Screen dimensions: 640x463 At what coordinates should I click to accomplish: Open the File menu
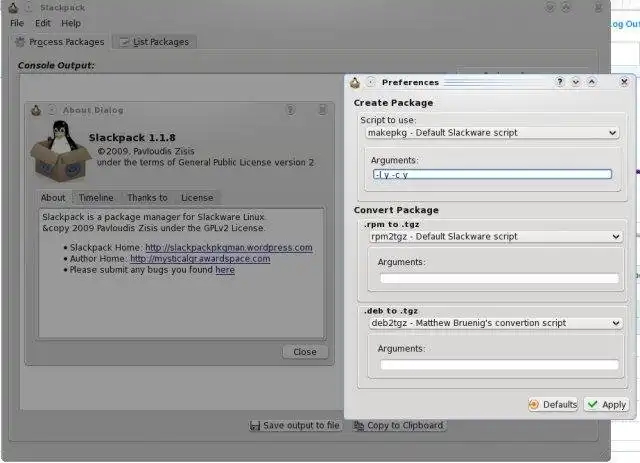click(x=17, y=23)
